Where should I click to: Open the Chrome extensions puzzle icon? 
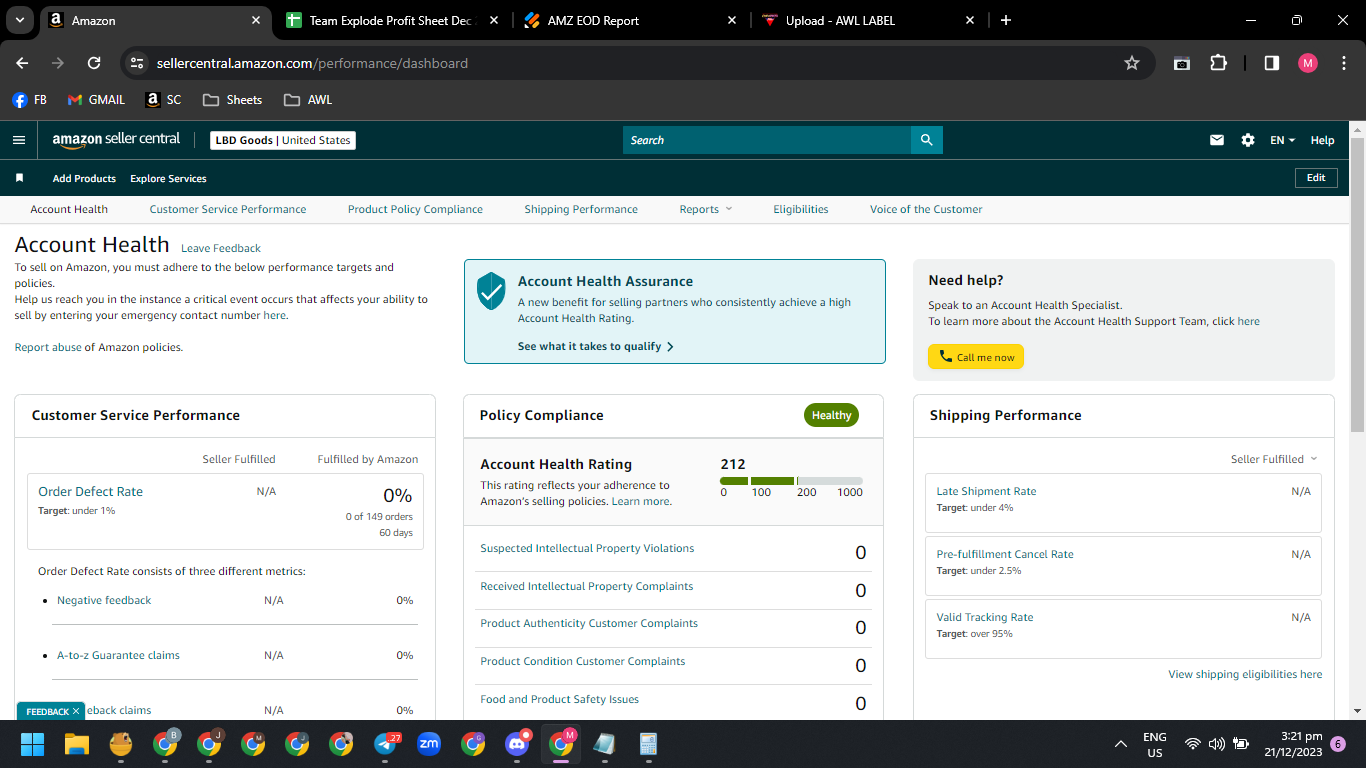1218,63
